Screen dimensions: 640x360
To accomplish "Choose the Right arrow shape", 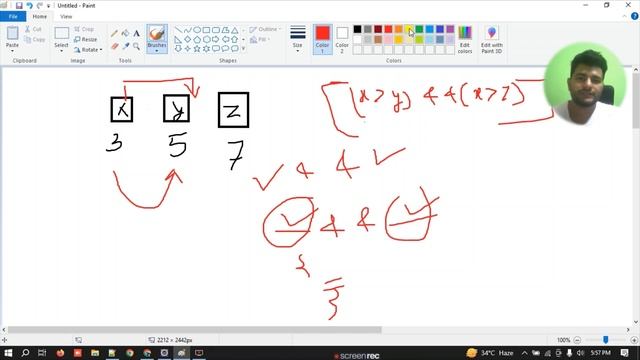I will tap(216, 40).
